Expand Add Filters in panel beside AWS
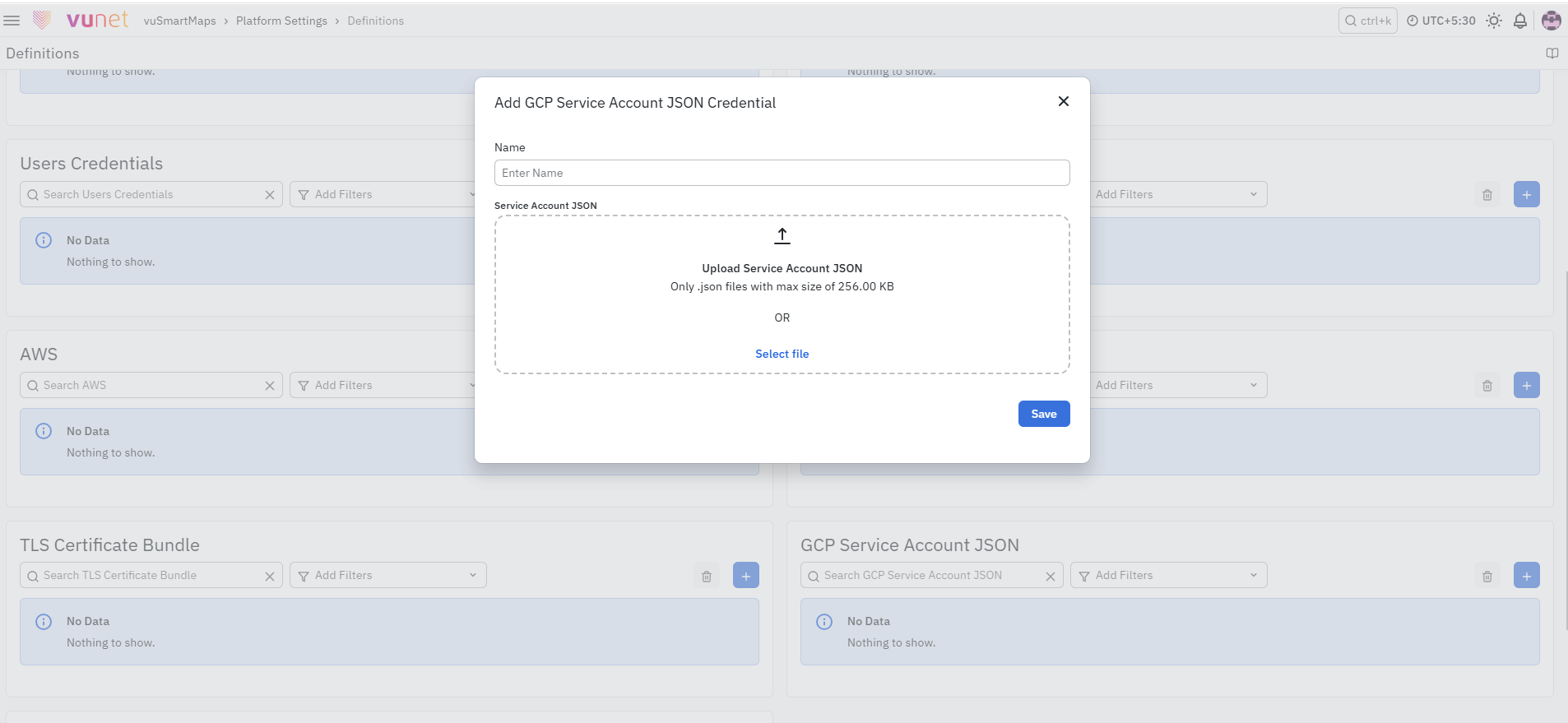 (x=1178, y=385)
